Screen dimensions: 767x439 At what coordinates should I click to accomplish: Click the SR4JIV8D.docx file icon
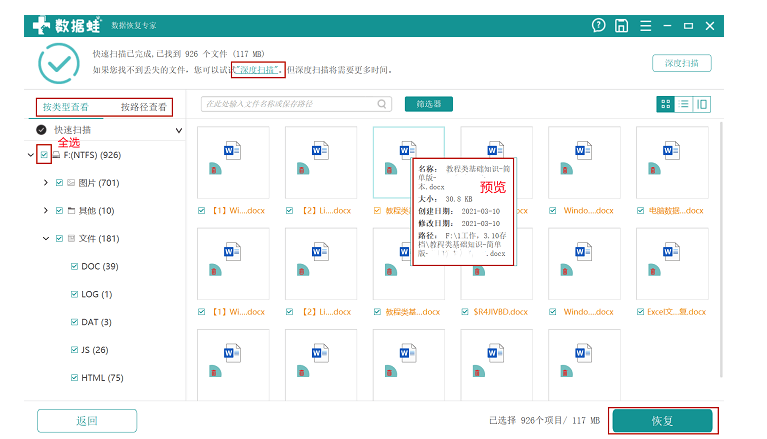click(x=494, y=263)
